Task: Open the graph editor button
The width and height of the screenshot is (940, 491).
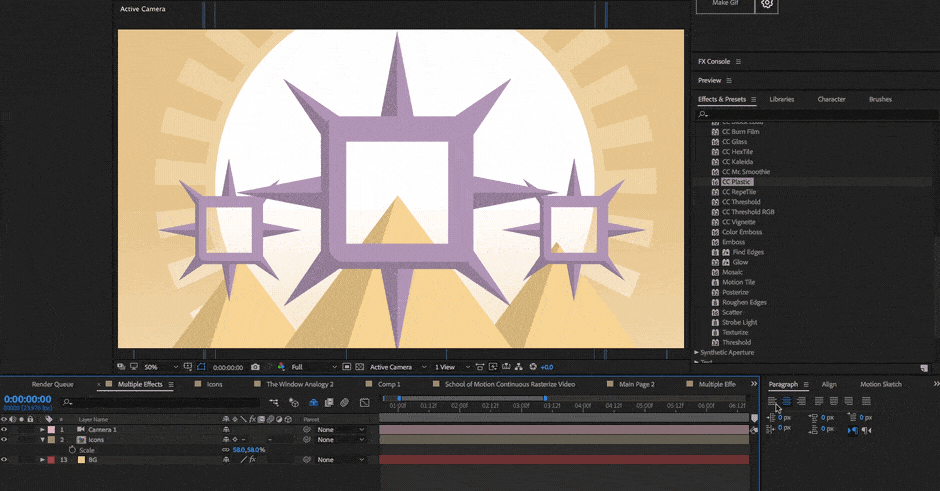Action: (x=364, y=402)
